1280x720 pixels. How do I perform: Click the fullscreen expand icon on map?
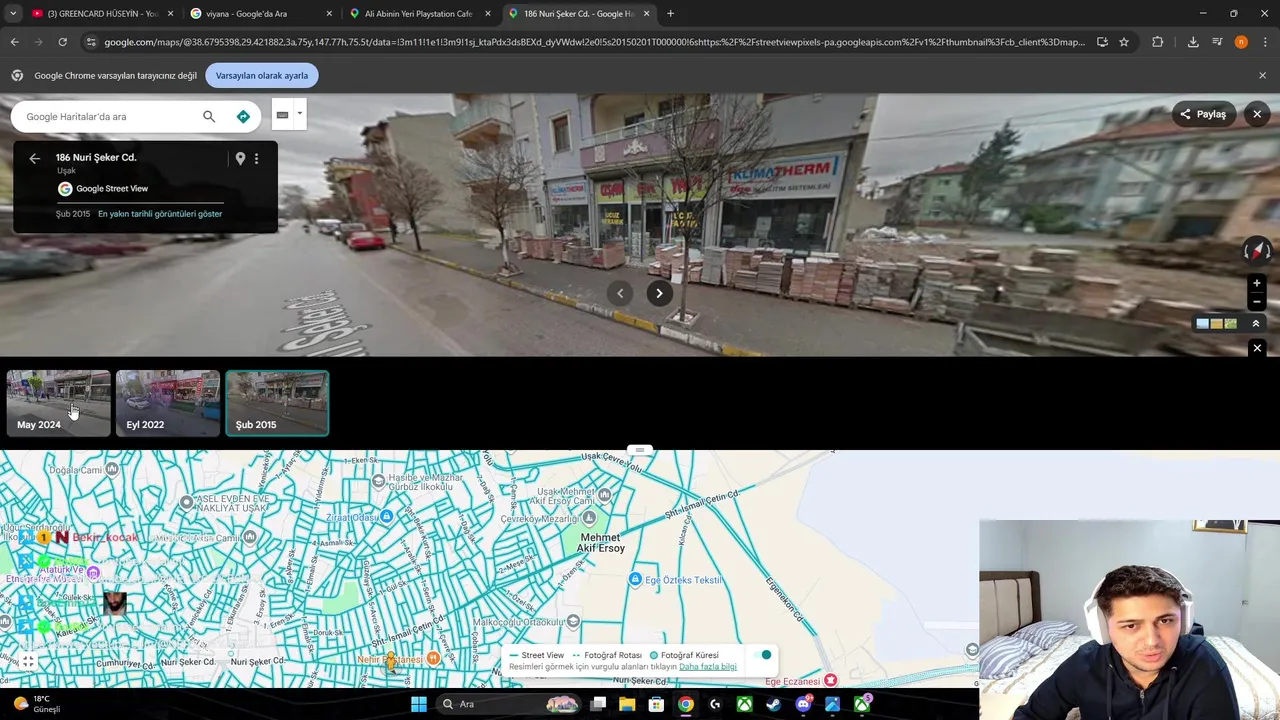(28, 661)
